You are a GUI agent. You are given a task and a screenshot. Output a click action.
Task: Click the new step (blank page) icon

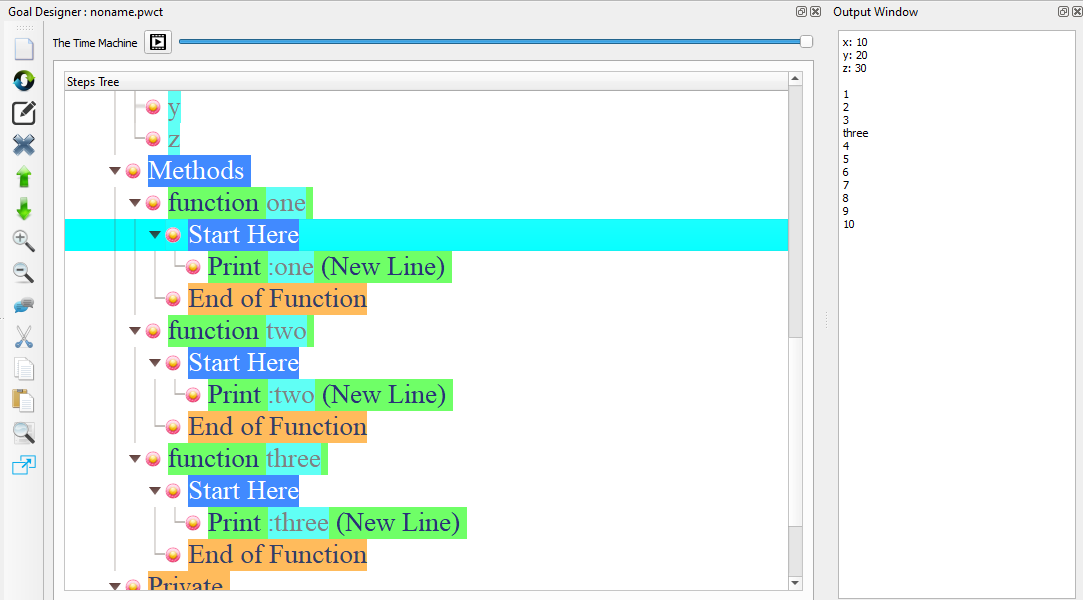(24, 49)
